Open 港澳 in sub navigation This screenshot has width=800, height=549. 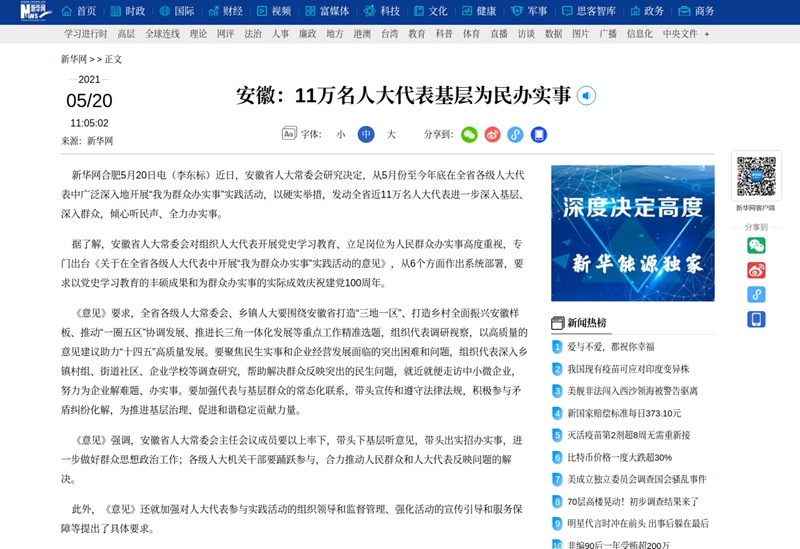click(362, 34)
